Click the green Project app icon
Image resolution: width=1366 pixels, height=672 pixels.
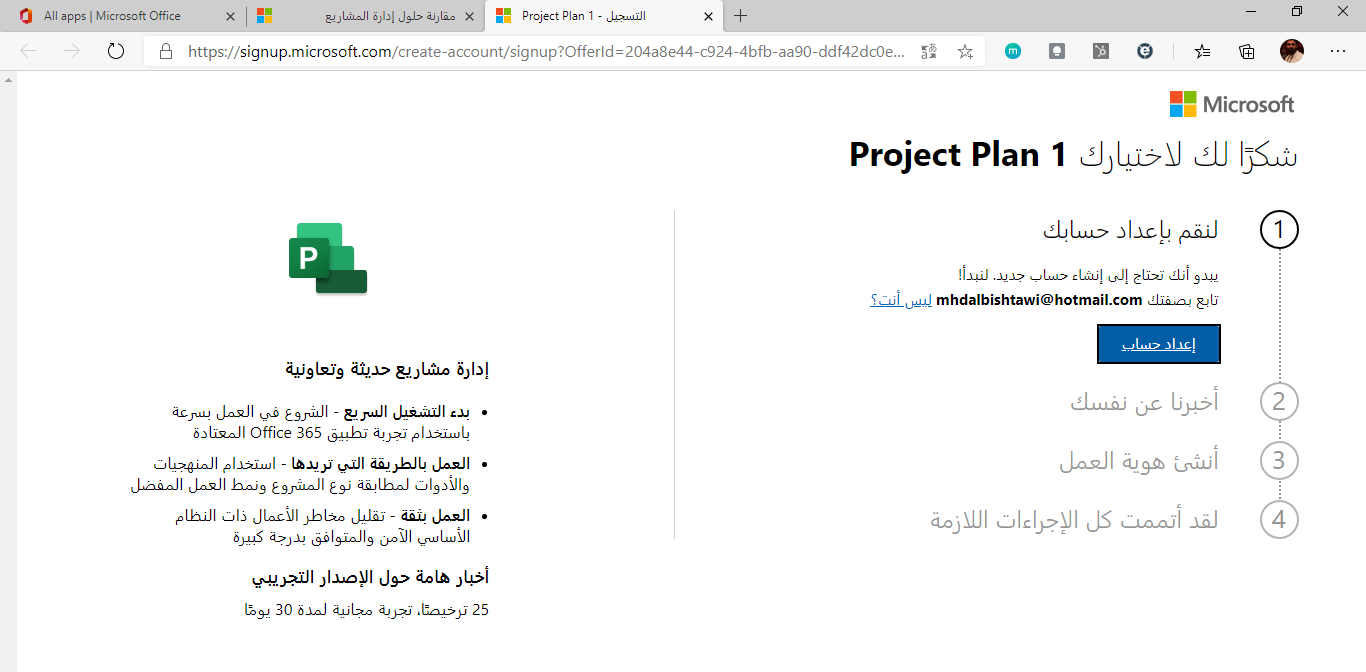pos(328,259)
